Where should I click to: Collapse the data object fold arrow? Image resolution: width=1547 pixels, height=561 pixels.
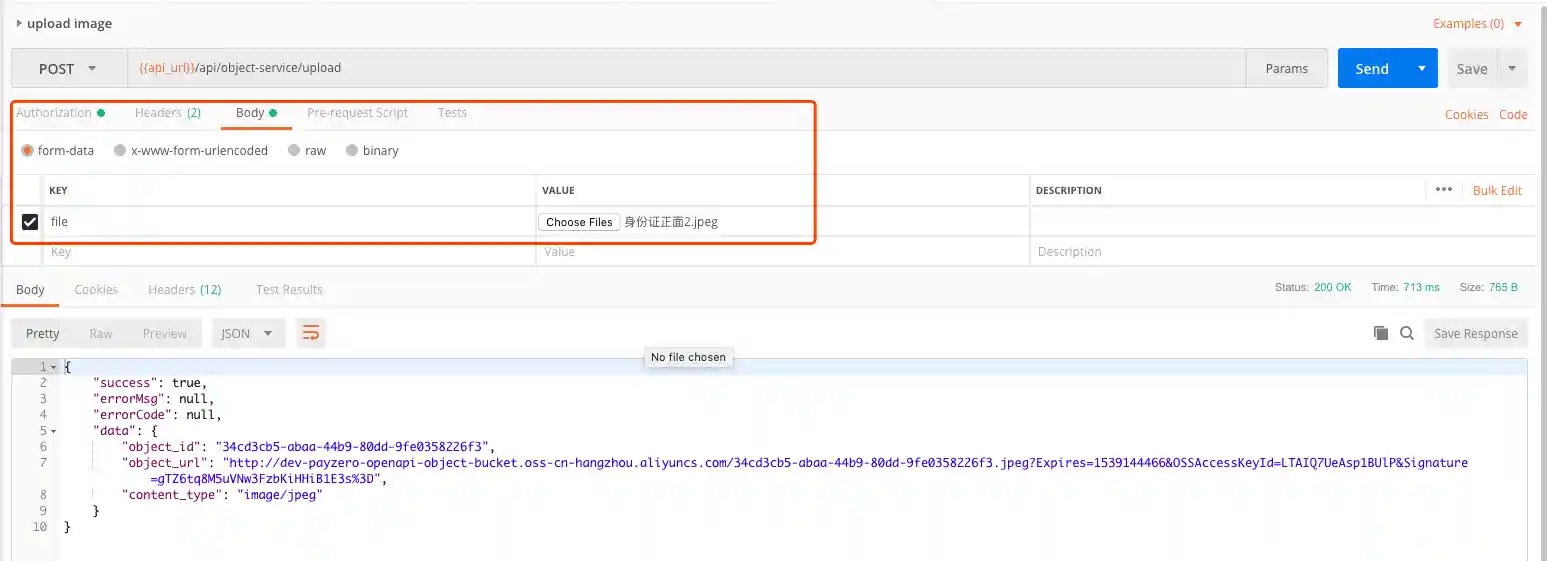point(53,431)
